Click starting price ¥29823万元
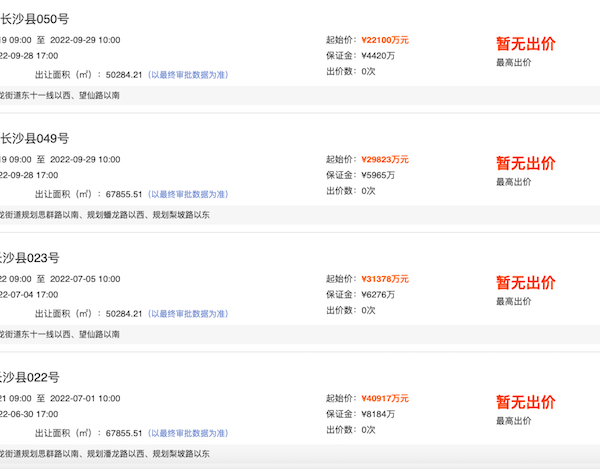The image size is (600, 469). (x=385, y=159)
